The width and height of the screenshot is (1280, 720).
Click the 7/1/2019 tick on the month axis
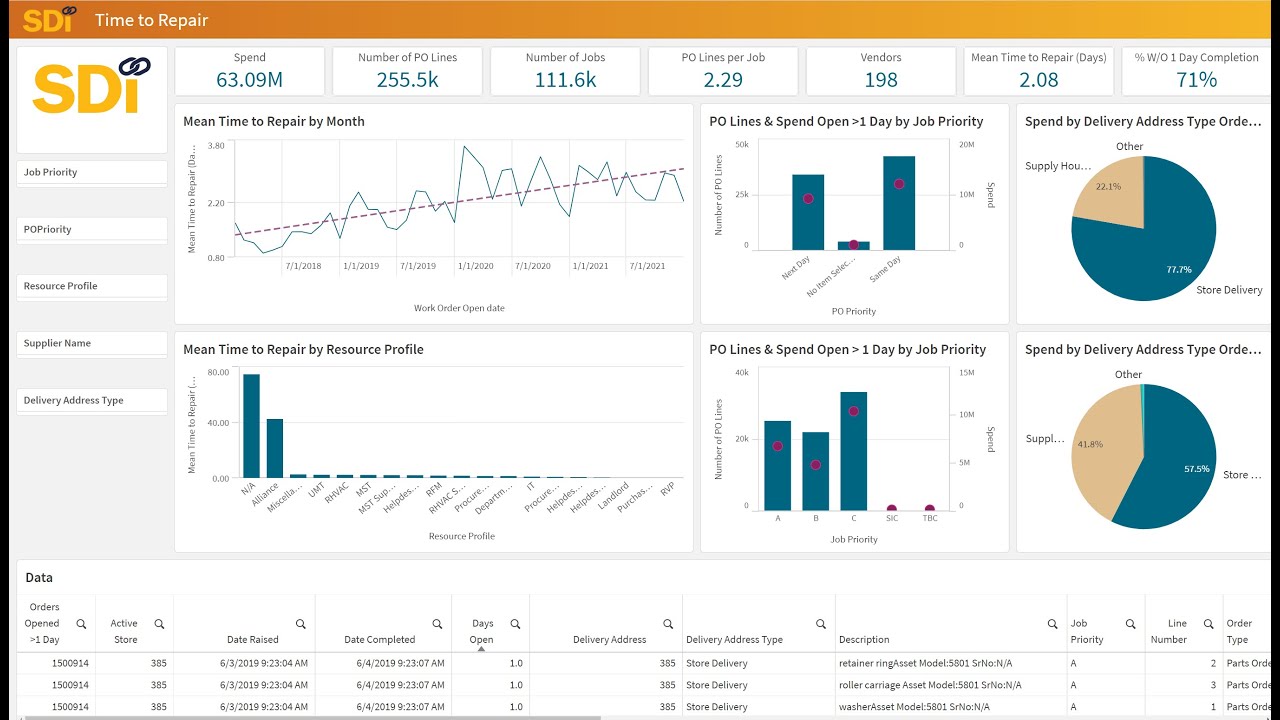click(x=418, y=266)
